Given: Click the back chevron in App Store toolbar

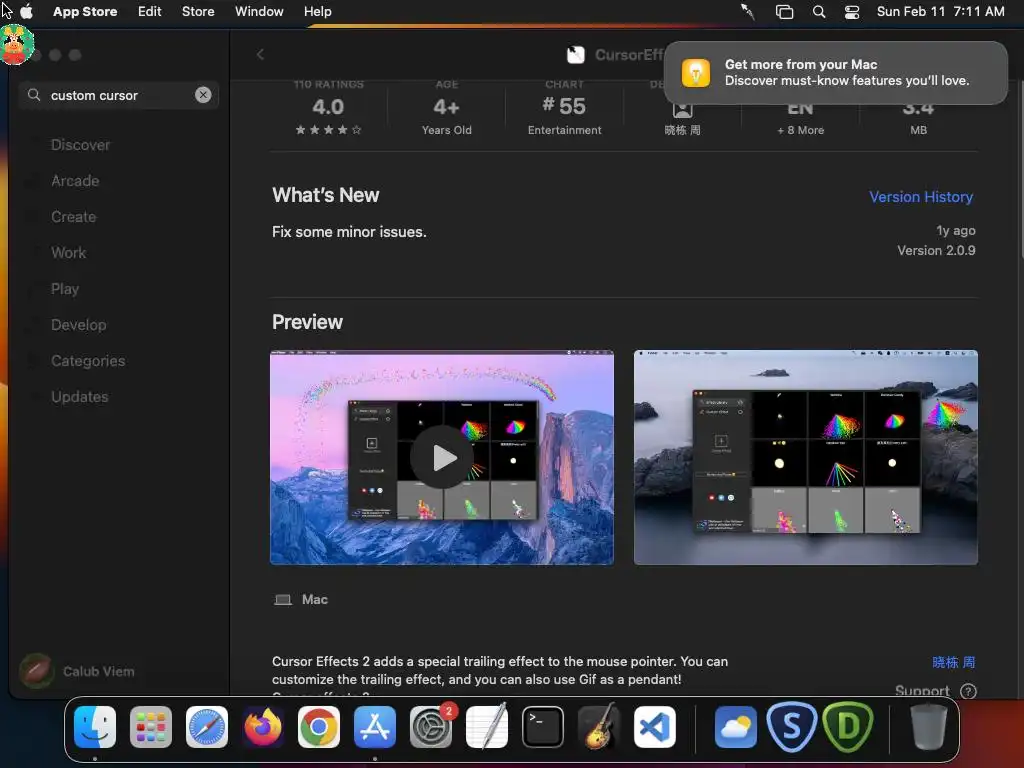Looking at the screenshot, I should [x=261, y=55].
